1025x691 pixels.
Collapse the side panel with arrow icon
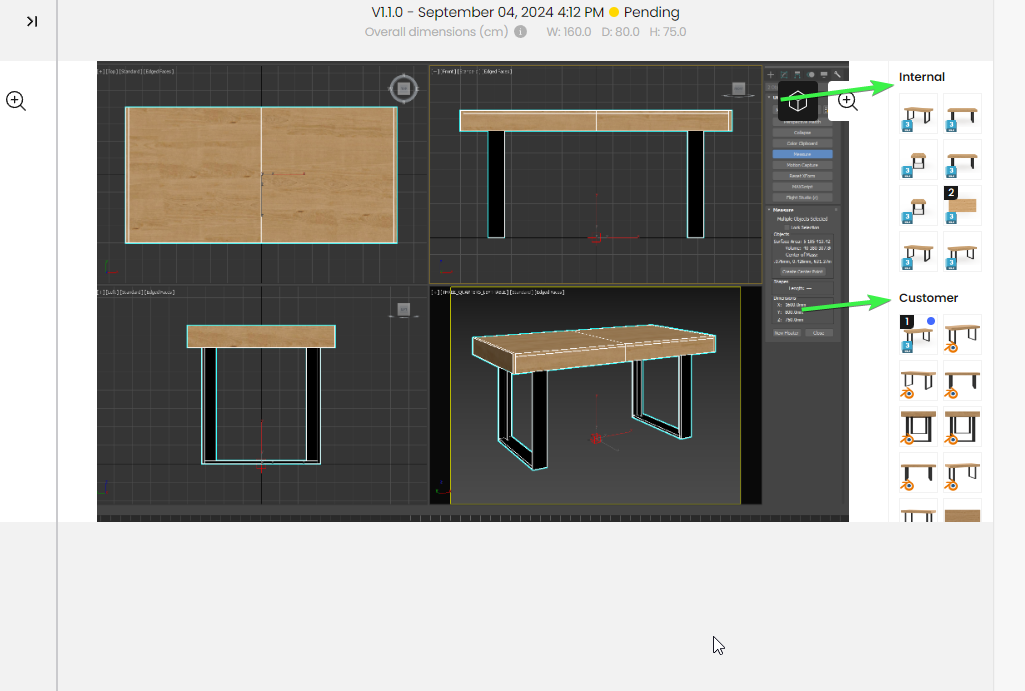pos(32,21)
